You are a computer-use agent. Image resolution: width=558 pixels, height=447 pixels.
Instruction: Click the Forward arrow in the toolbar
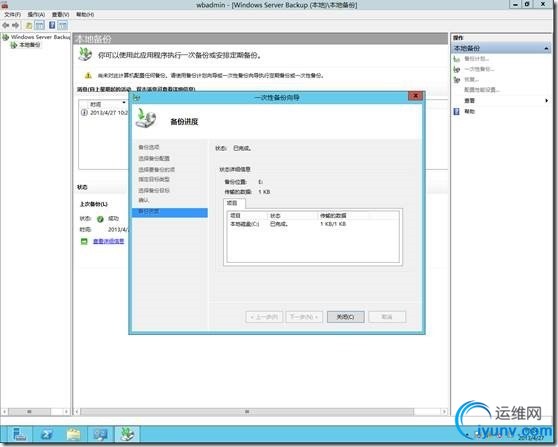[15, 25]
